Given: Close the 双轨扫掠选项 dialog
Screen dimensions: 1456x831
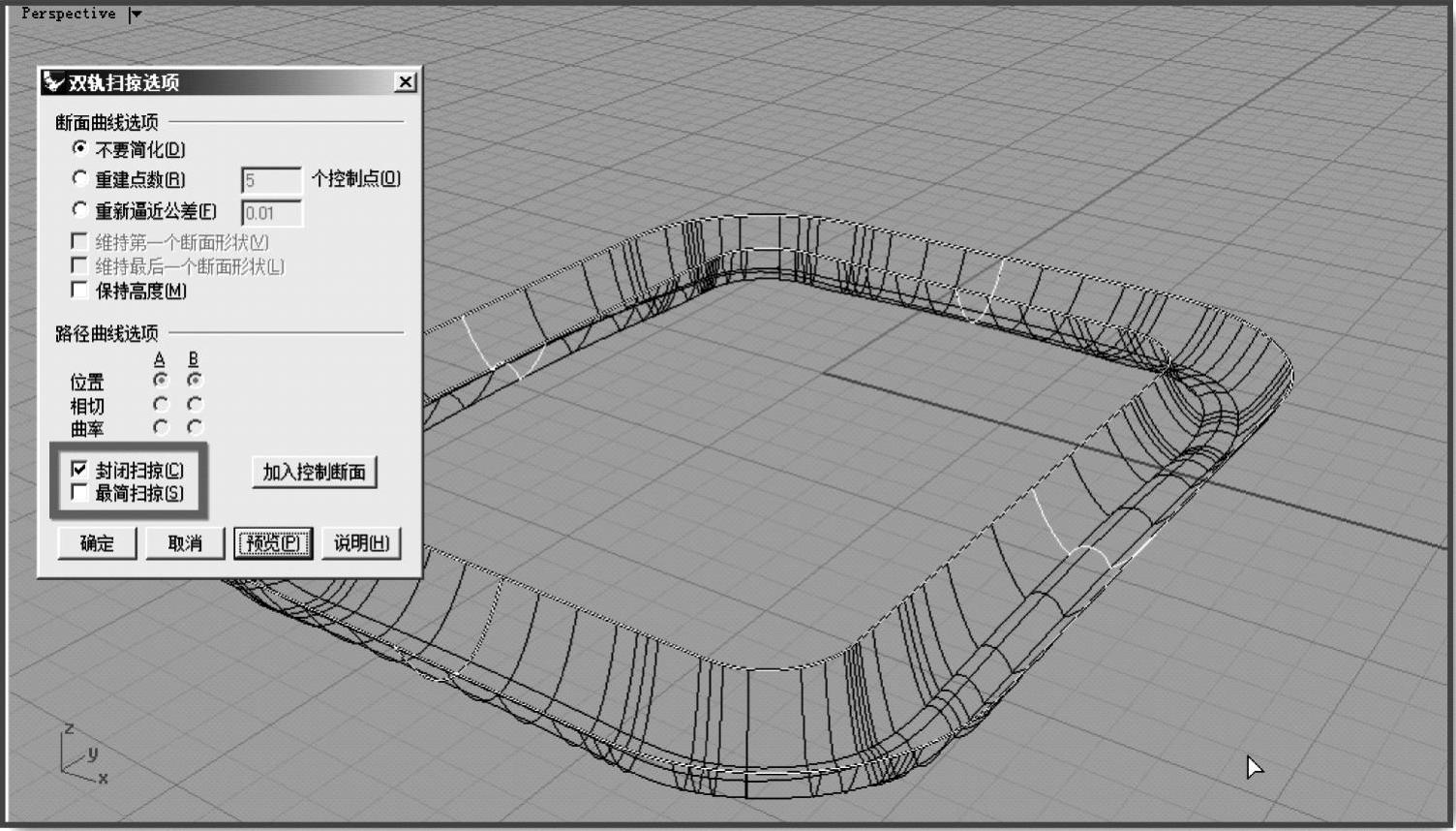Looking at the screenshot, I should pos(406,82).
